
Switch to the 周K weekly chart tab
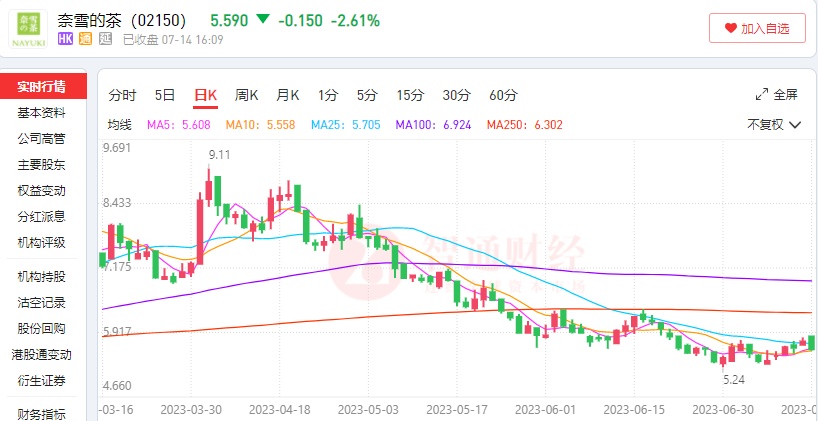[x=246, y=95]
